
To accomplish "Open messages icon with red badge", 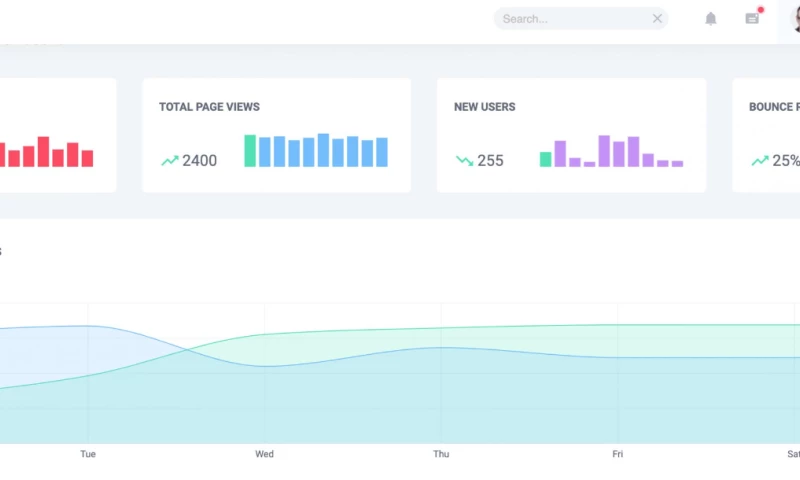I will point(752,19).
